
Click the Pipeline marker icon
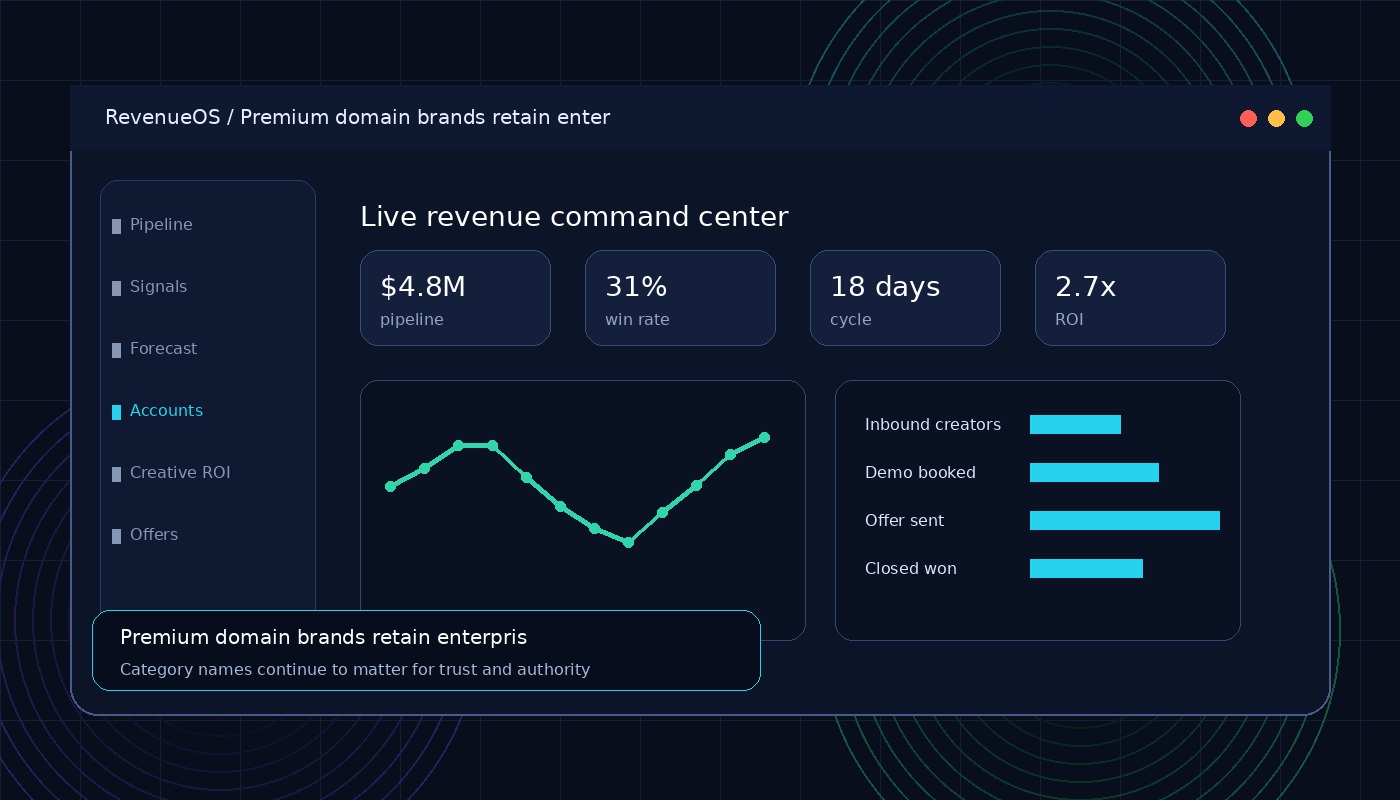point(116,226)
